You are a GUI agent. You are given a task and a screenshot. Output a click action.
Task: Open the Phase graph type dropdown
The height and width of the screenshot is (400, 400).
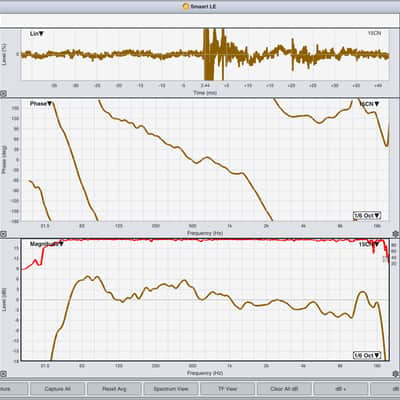(x=41, y=104)
